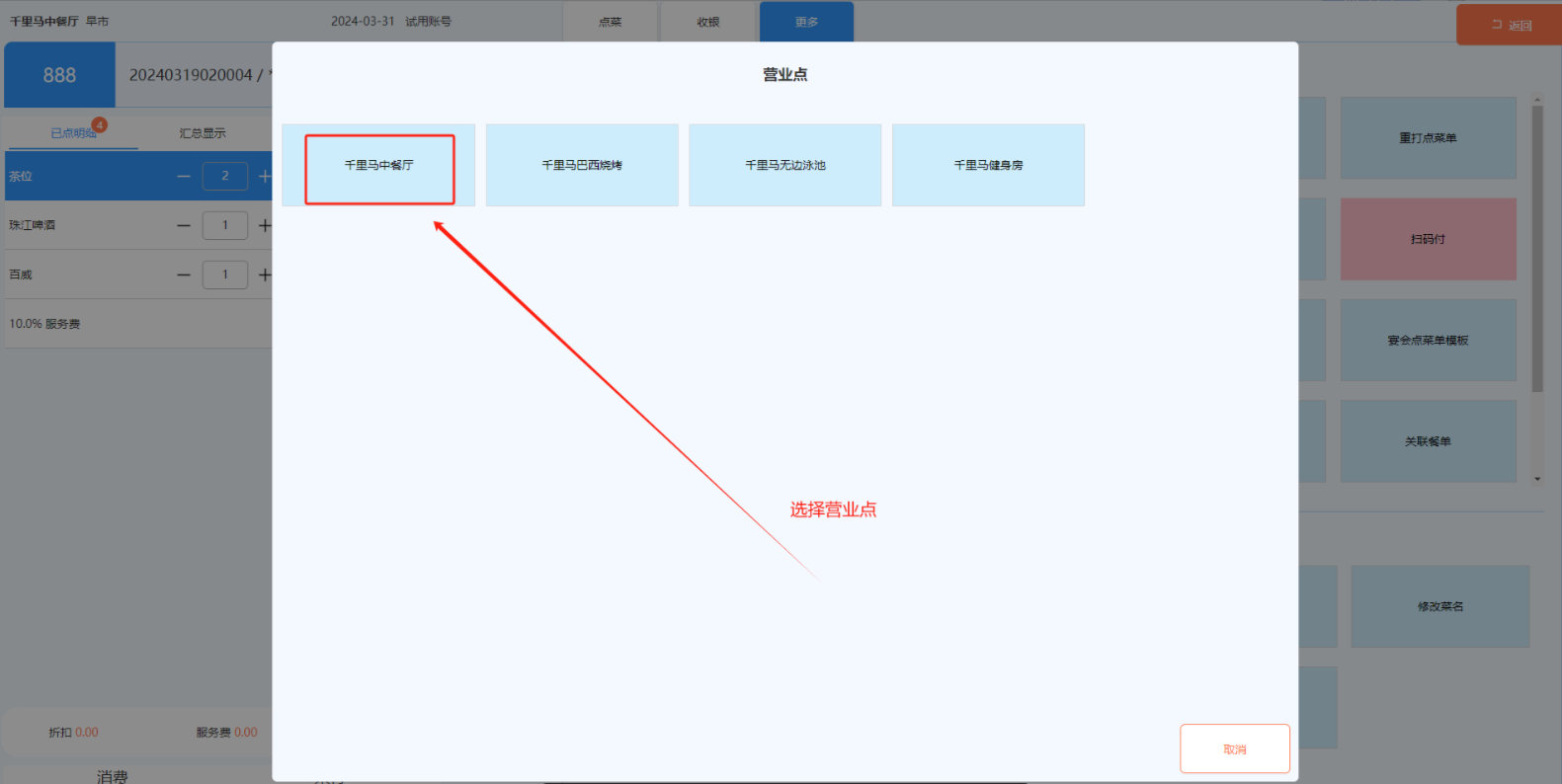The image size is (1562, 784).
Task: Decrease 珠江啤酒 quantity with minus icon
Action: 184,226
